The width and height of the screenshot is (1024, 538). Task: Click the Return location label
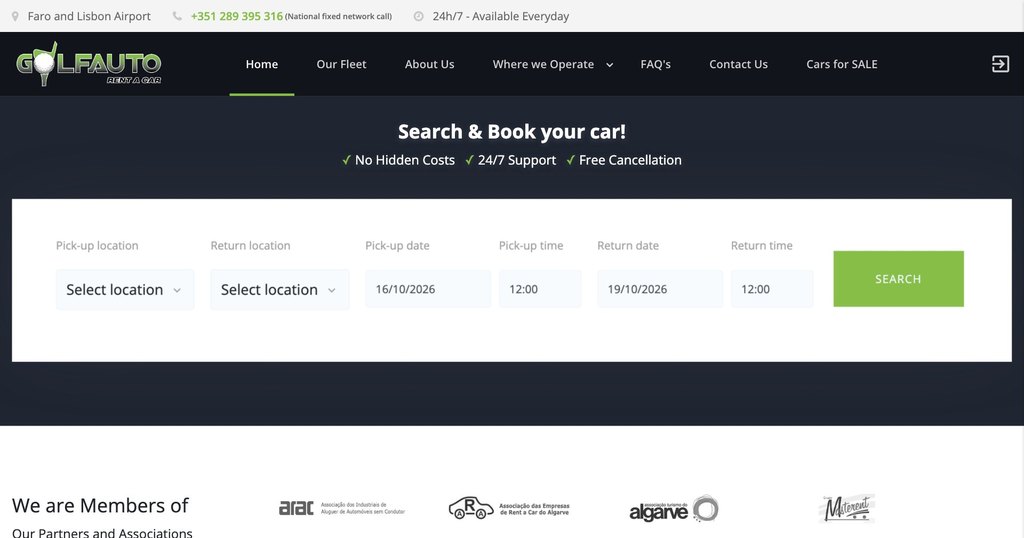pos(251,245)
